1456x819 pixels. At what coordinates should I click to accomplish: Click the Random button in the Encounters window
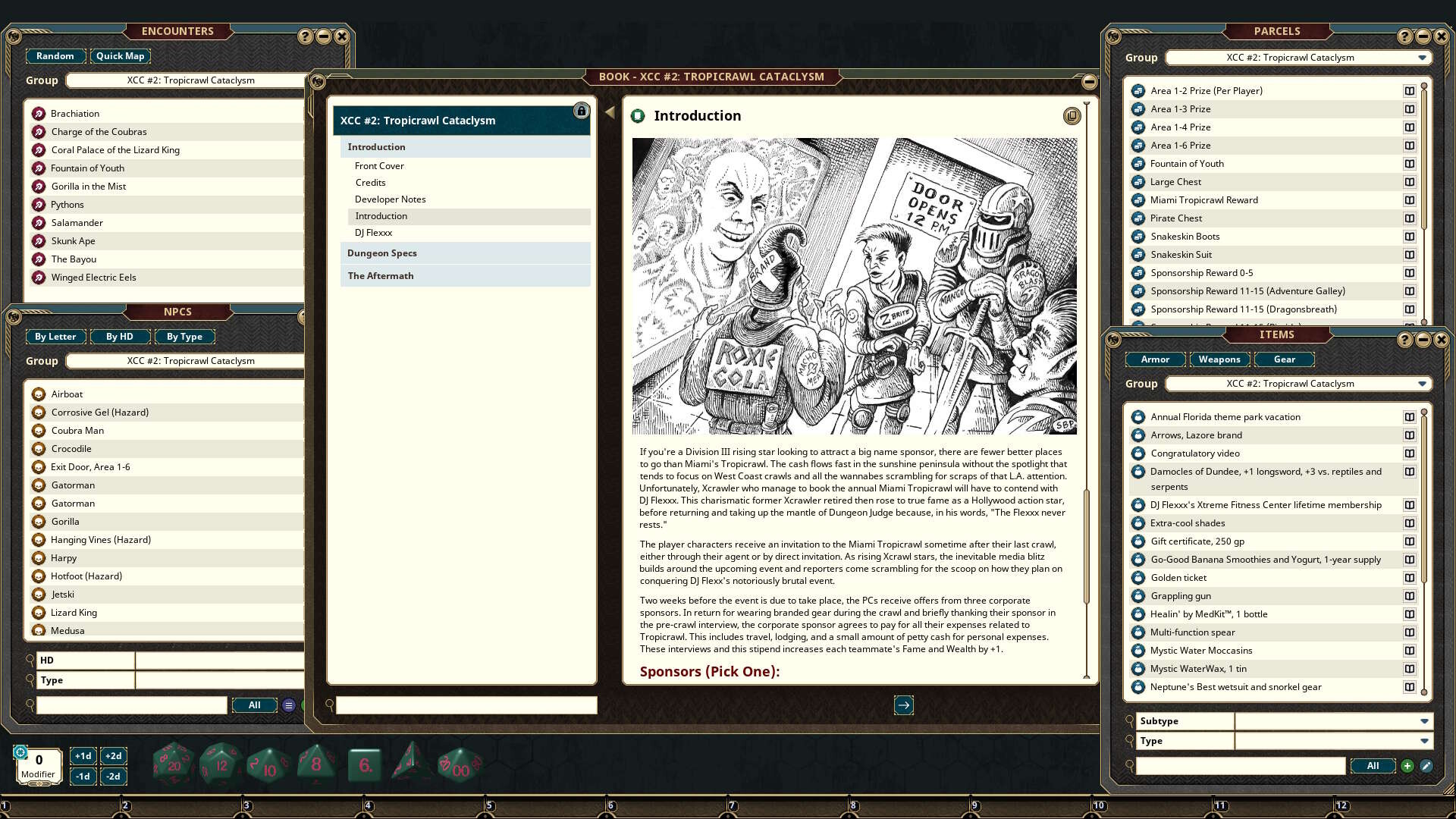coord(55,55)
